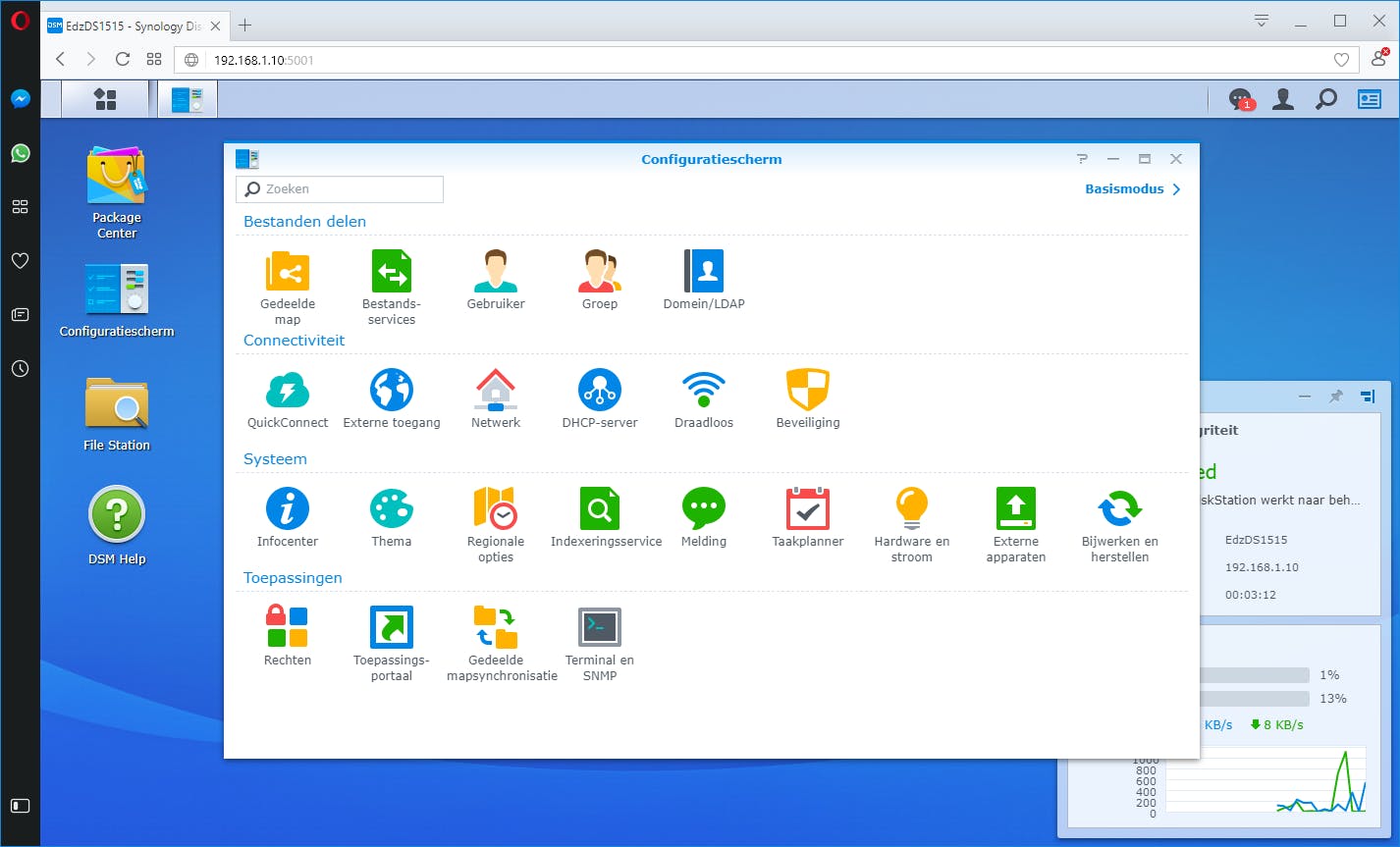Open Messenger in Opera sidebar
Image resolution: width=1400 pixels, height=847 pixels.
(20, 99)
